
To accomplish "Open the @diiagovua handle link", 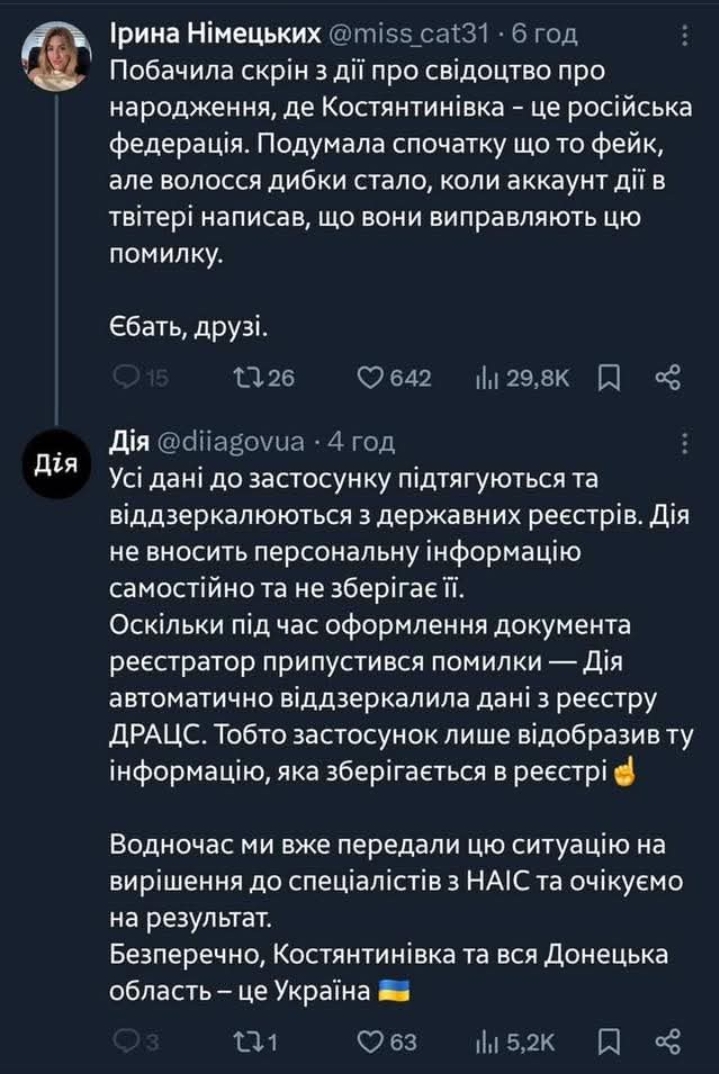I will (x=232, y=441).
